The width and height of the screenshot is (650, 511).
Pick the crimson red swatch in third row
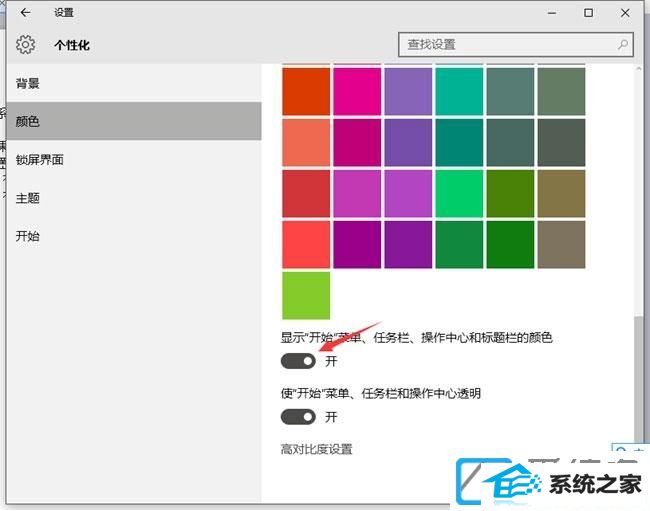(306, 194)
